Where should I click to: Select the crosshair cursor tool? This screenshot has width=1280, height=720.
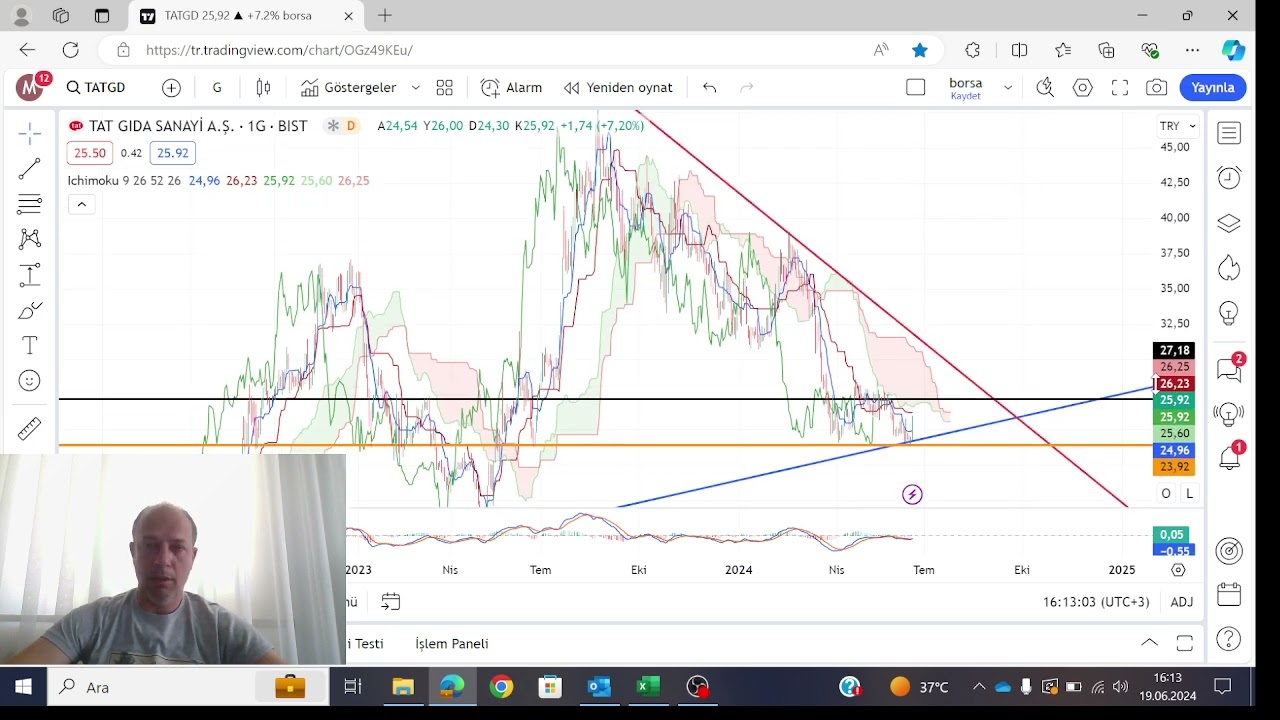30,133
